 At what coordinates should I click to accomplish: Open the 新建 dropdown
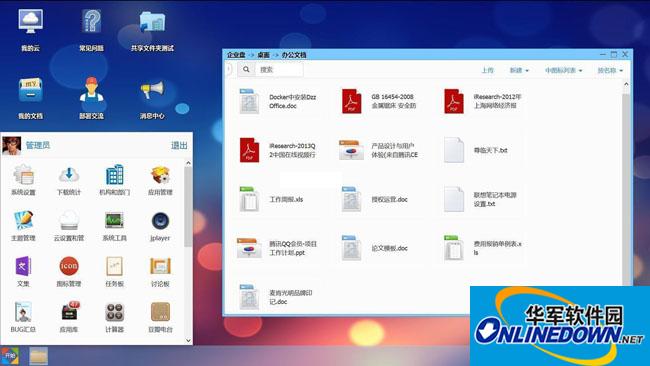point(519,70)
